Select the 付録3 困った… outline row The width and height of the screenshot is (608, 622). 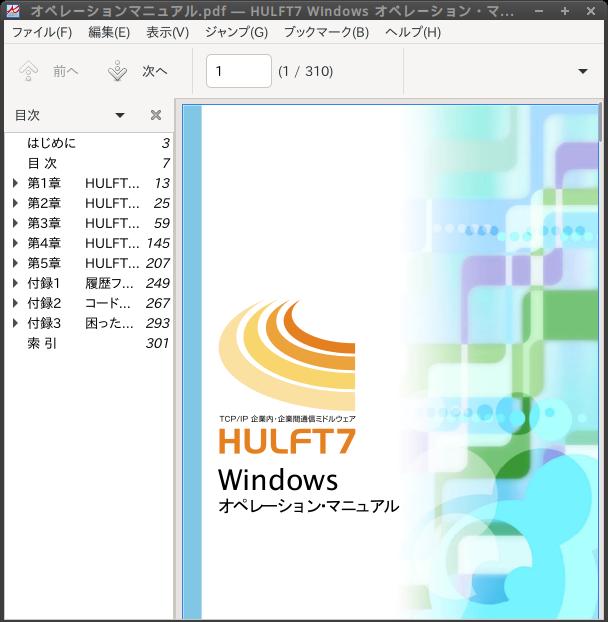point(89,323)
